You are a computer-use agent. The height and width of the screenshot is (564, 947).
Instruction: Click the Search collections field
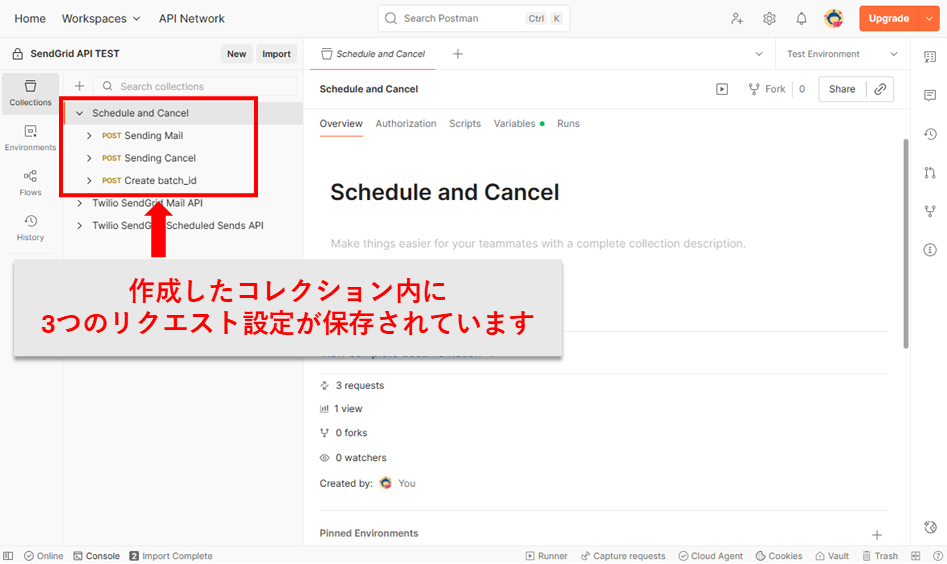point(194,86)
